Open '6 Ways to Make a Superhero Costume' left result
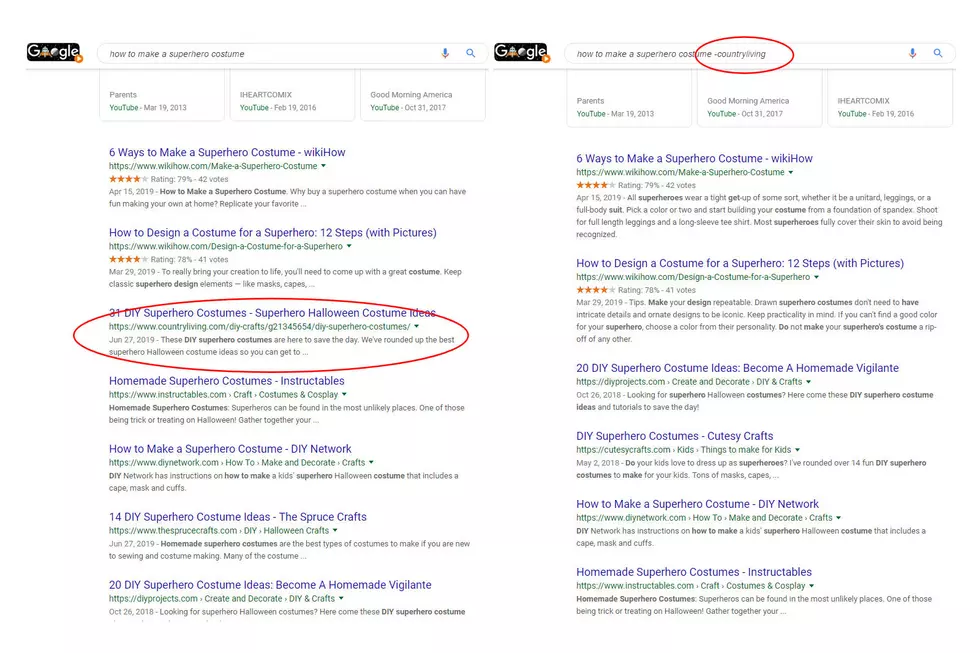 point(227,152)
